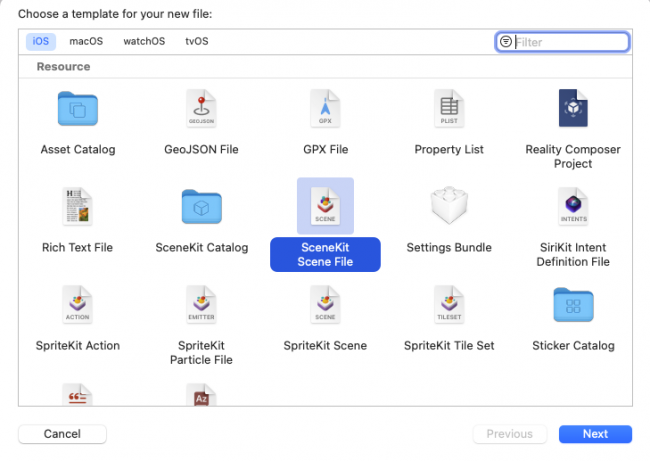Open the filter options dropdown icon

click(506, 42)
